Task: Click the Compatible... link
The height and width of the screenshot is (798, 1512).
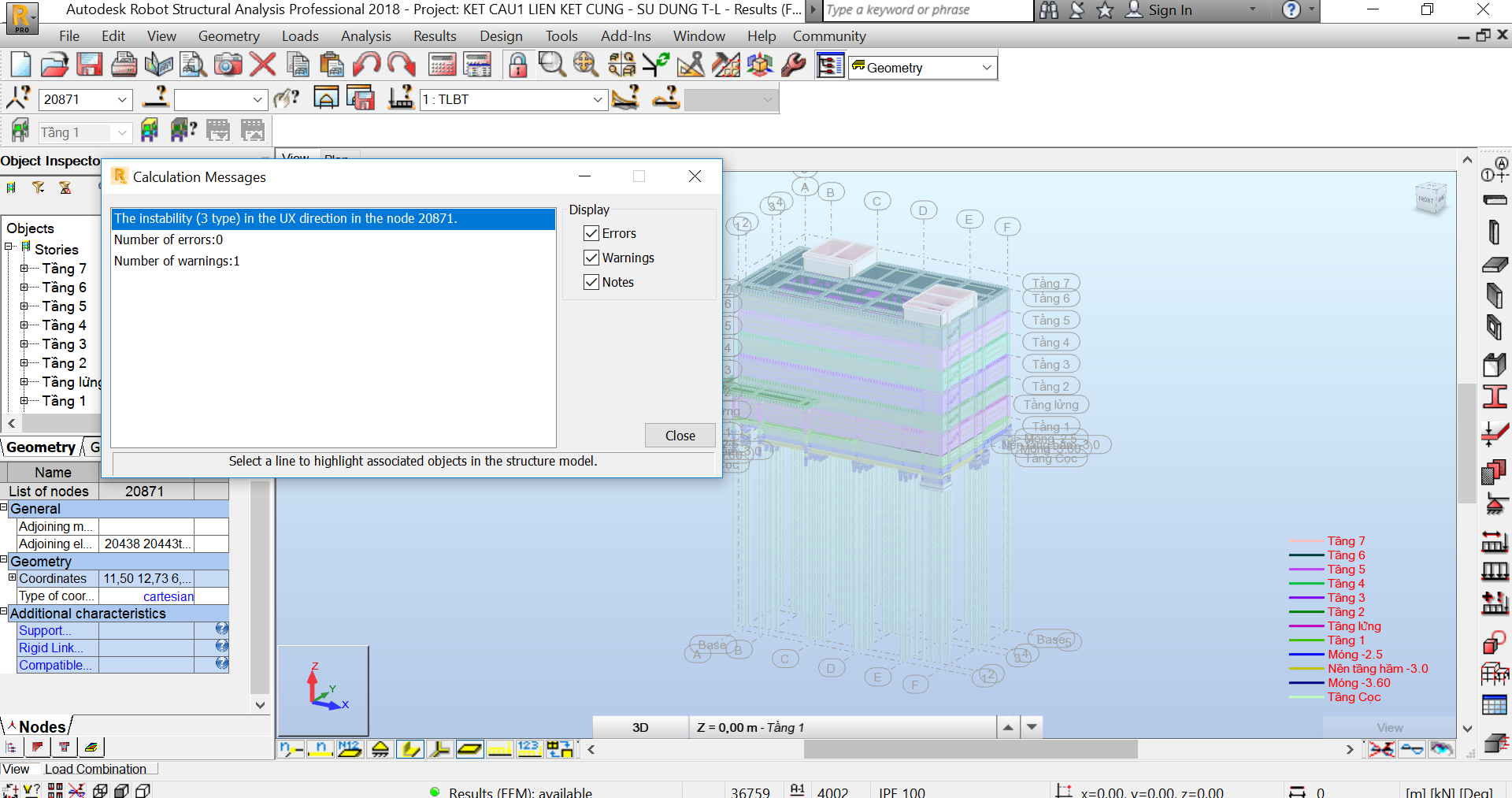Action: [55, 665]
